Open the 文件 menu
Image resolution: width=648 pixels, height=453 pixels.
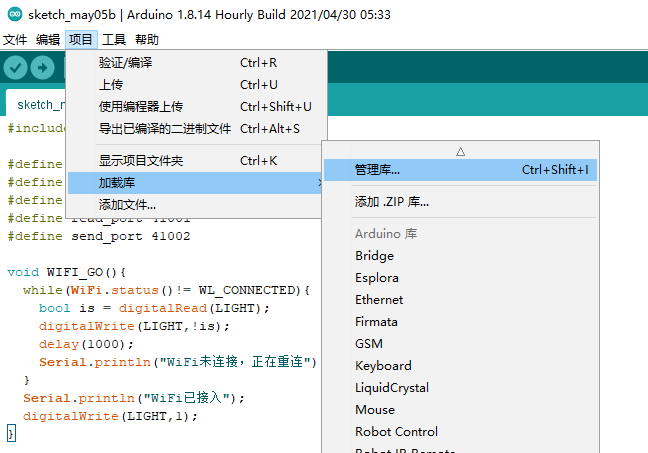15,40
